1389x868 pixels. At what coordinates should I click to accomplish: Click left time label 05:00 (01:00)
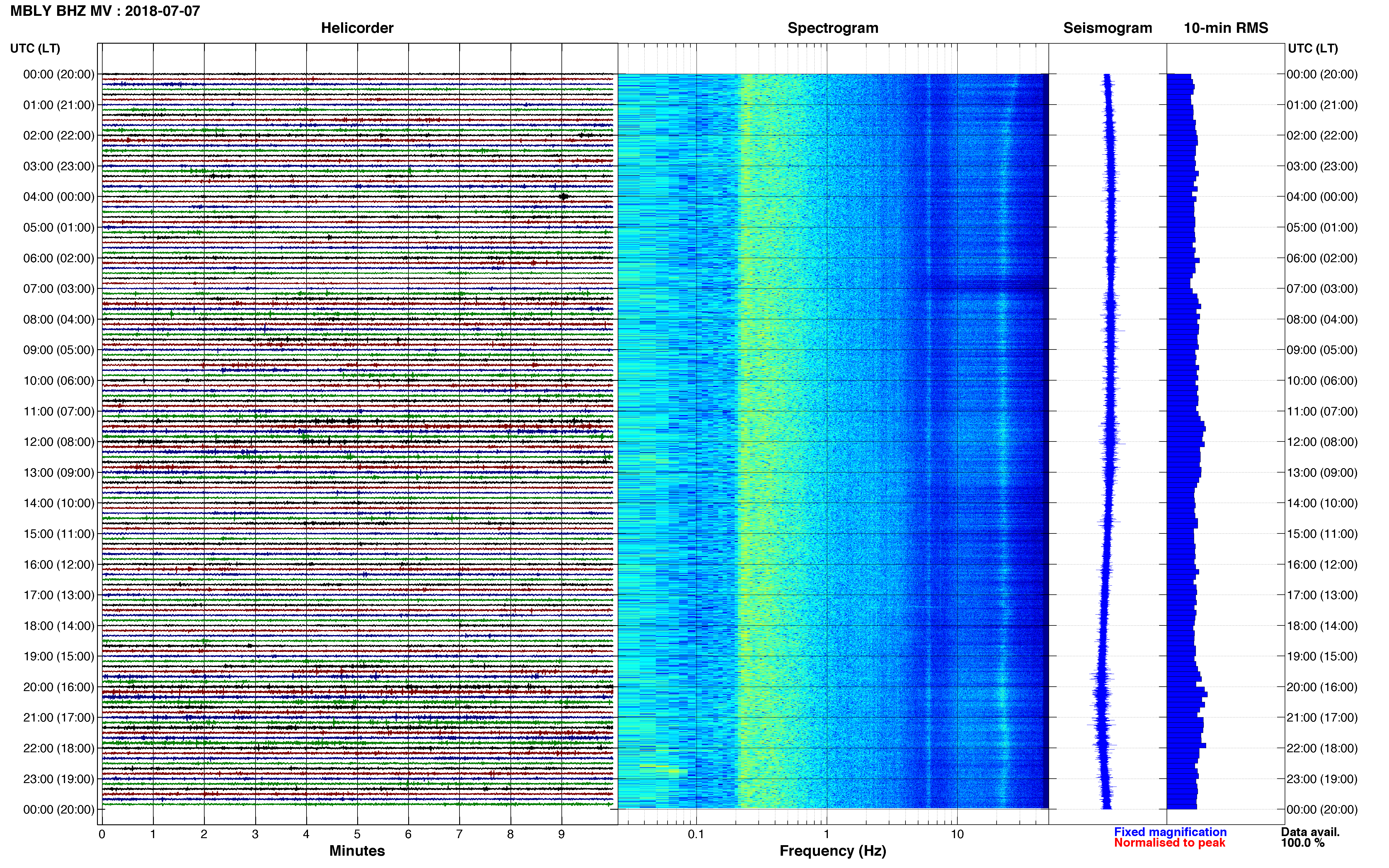[x=59, y=227]
